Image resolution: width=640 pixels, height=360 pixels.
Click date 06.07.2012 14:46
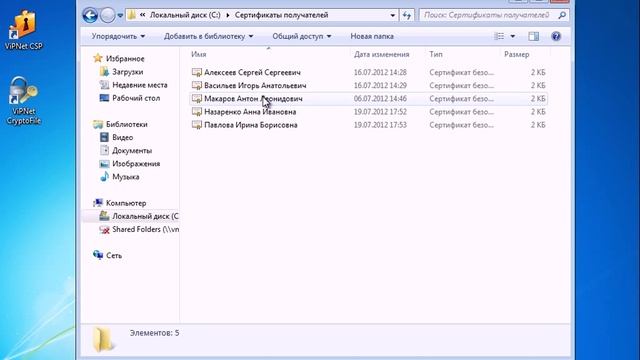click(x=380, y=98)
